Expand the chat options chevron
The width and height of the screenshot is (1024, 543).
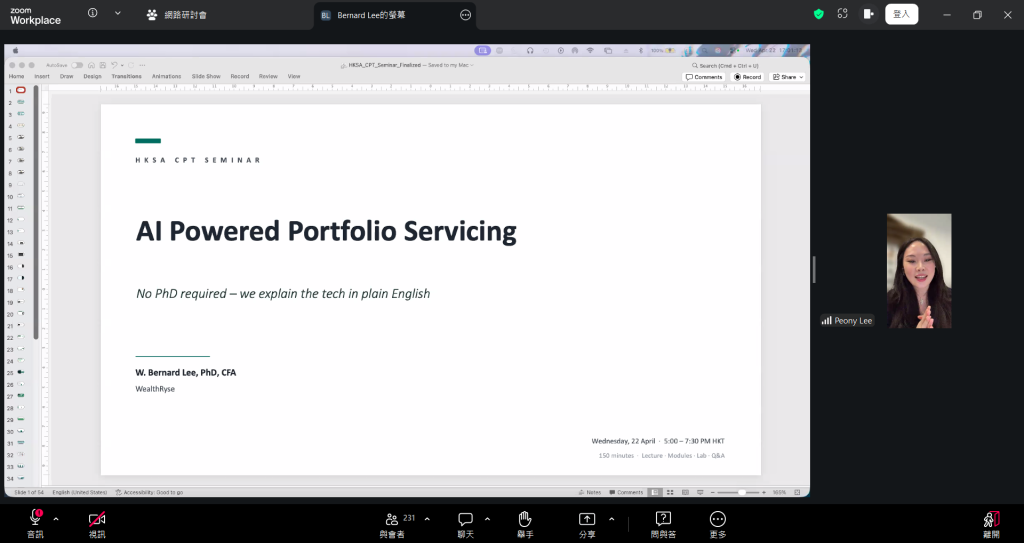[487, 519]
